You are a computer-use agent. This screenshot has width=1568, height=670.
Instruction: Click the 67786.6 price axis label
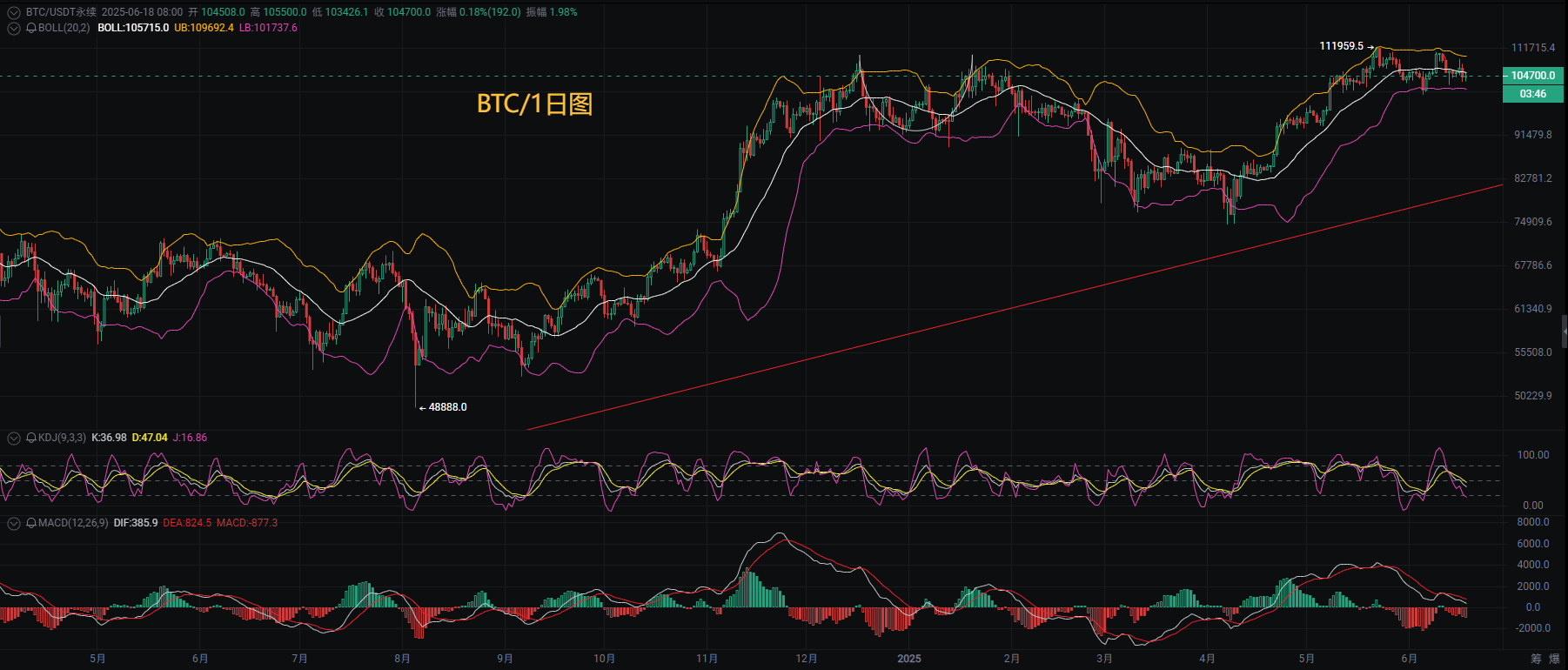(1533, 265)
